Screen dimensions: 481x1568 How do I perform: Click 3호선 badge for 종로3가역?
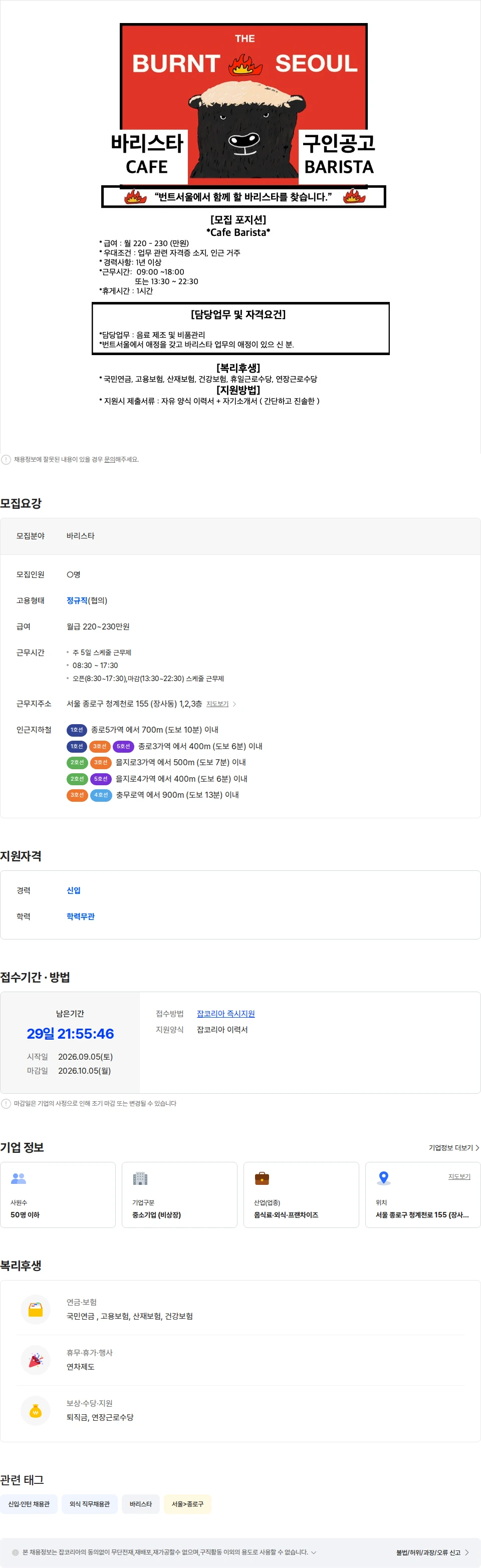coord(100,746)
